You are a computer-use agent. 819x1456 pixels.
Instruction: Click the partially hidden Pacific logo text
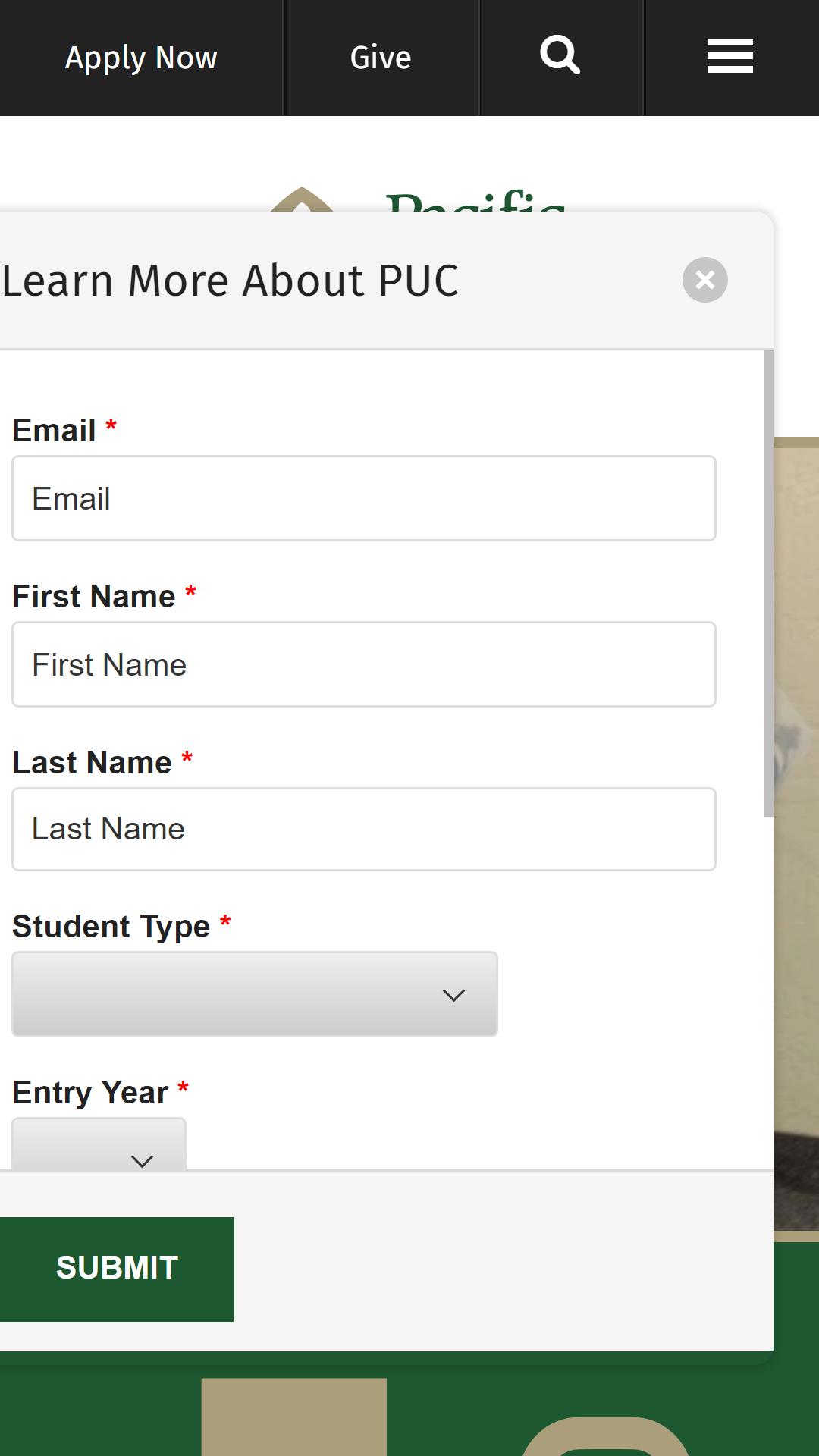(x=475, y=202)
